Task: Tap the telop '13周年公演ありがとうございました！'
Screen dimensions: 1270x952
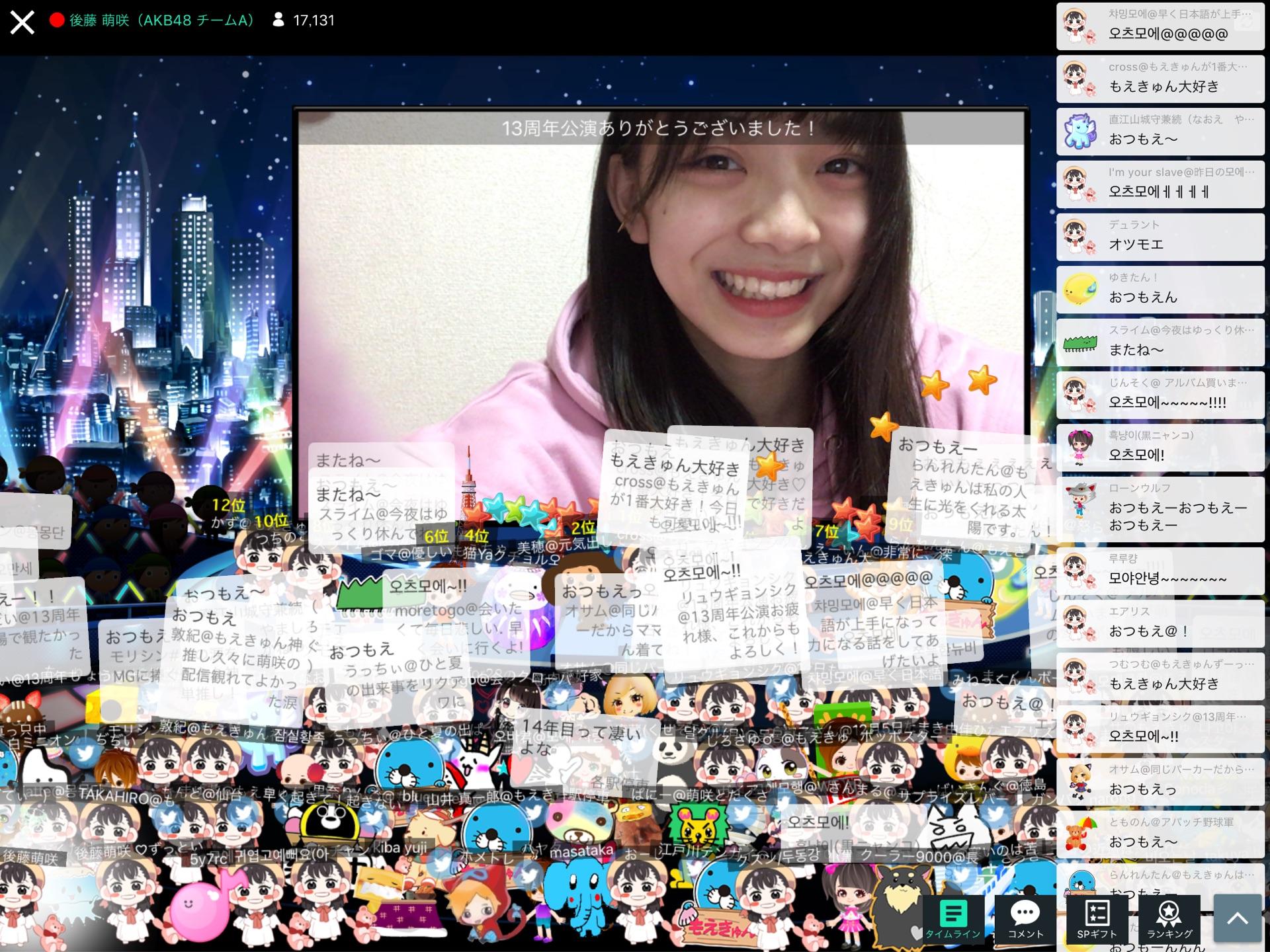Action: [x=660, y=128]
